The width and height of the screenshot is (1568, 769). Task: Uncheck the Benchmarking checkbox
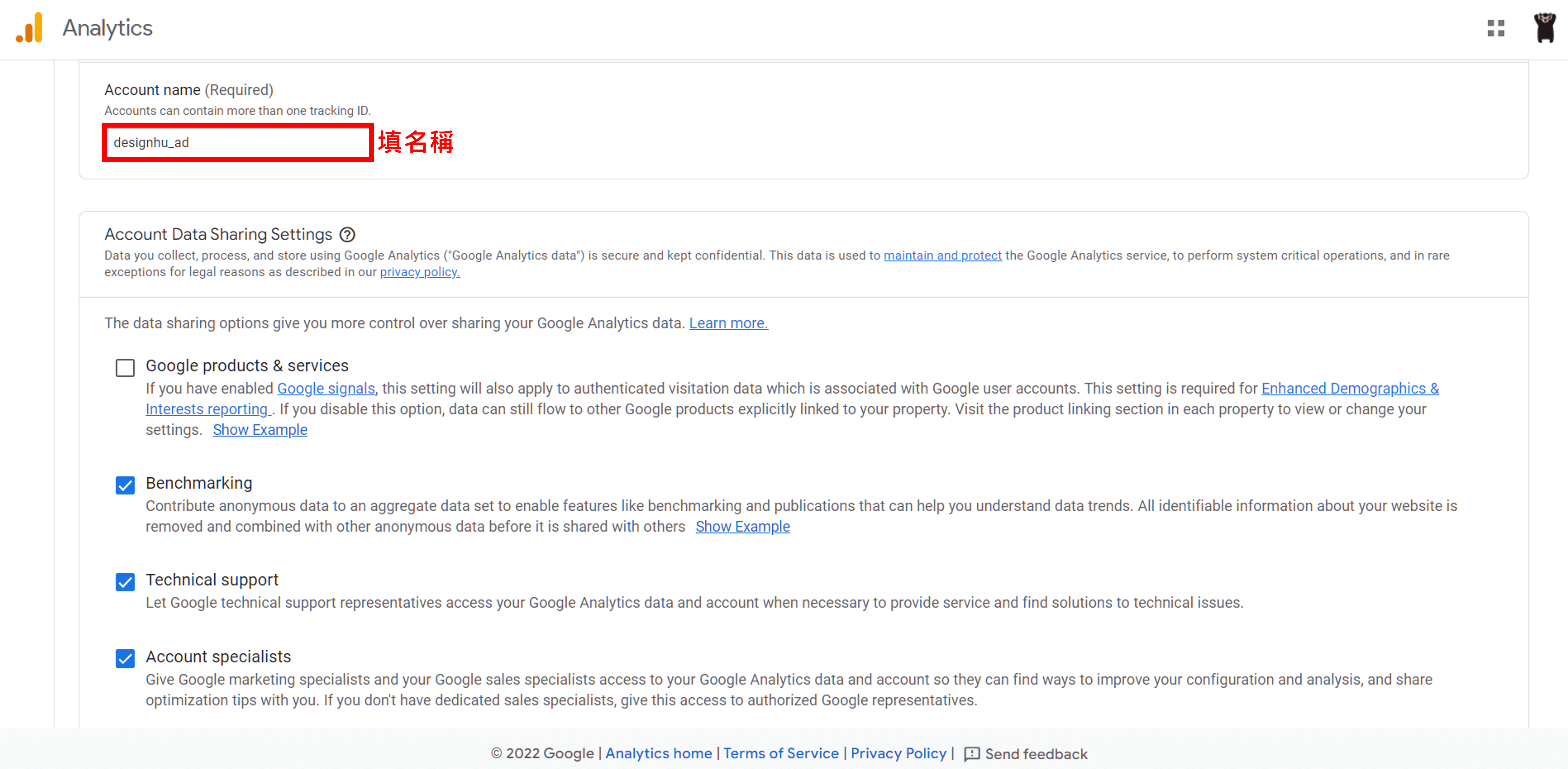[x=125, y=485]
